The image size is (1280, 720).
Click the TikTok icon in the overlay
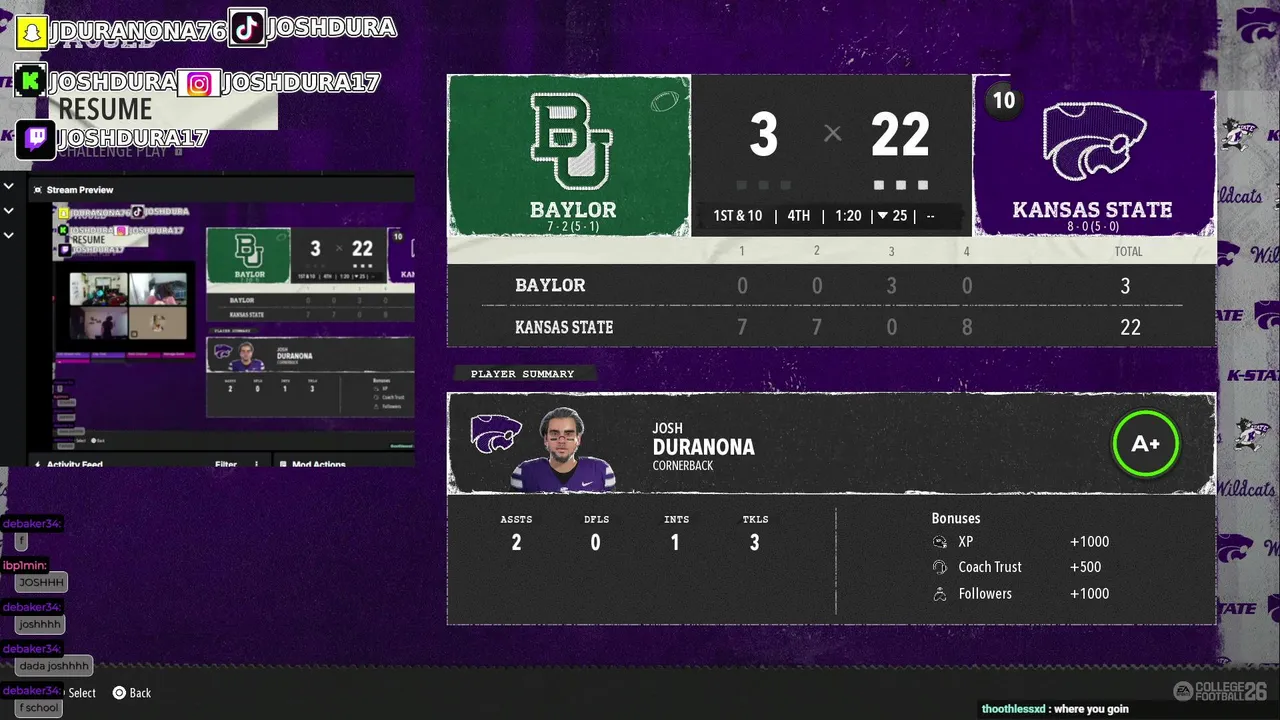coord(247,28)
